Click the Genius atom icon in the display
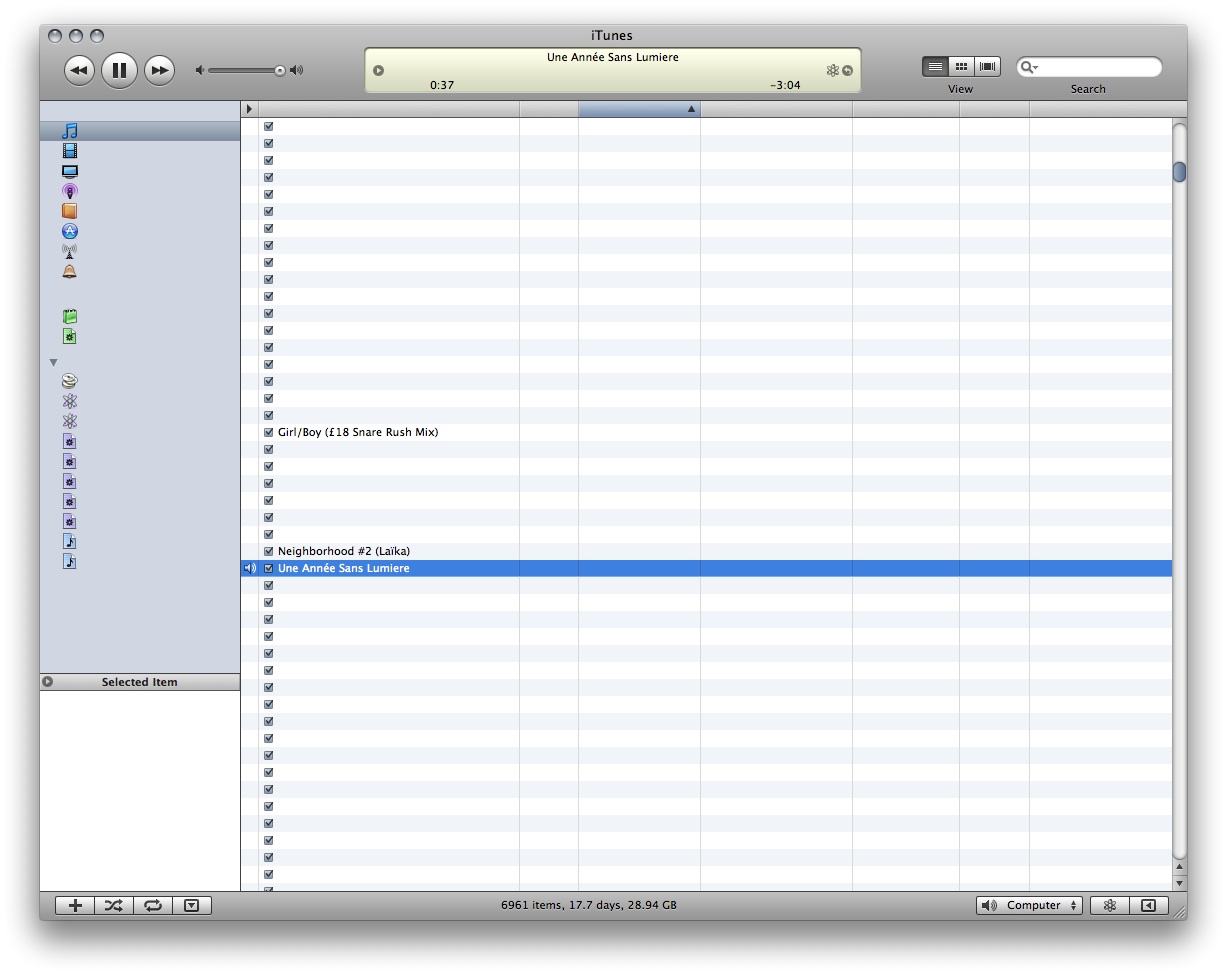Viewport: 1227px width, 975px height. (x=832, y=70)
